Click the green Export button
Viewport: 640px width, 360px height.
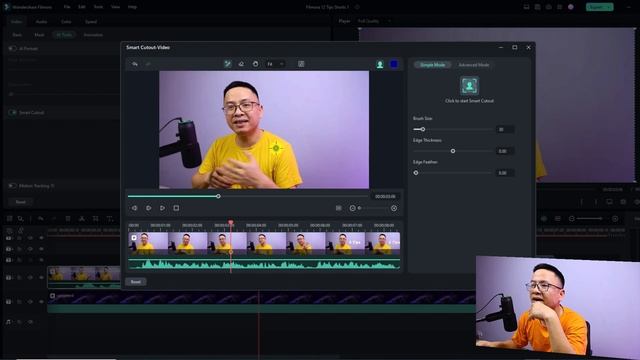[599, 7]
